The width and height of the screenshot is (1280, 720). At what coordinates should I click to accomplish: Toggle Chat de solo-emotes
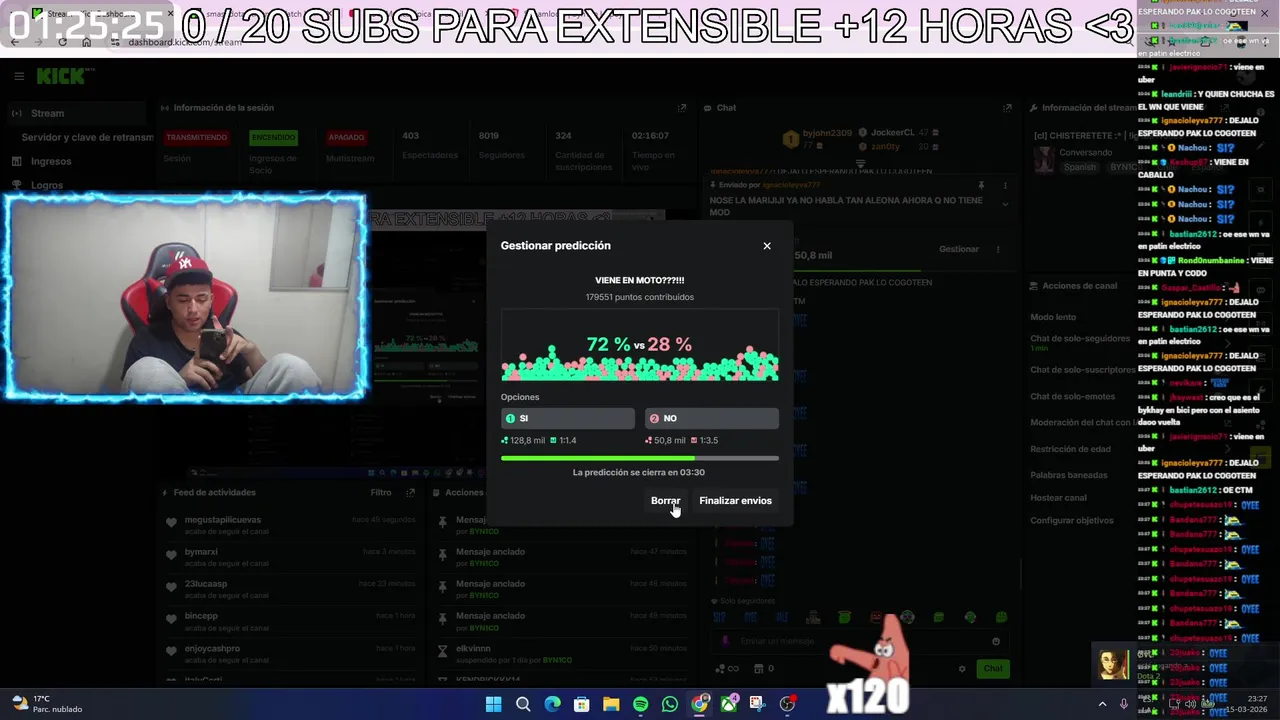[x=1072, y=396]
